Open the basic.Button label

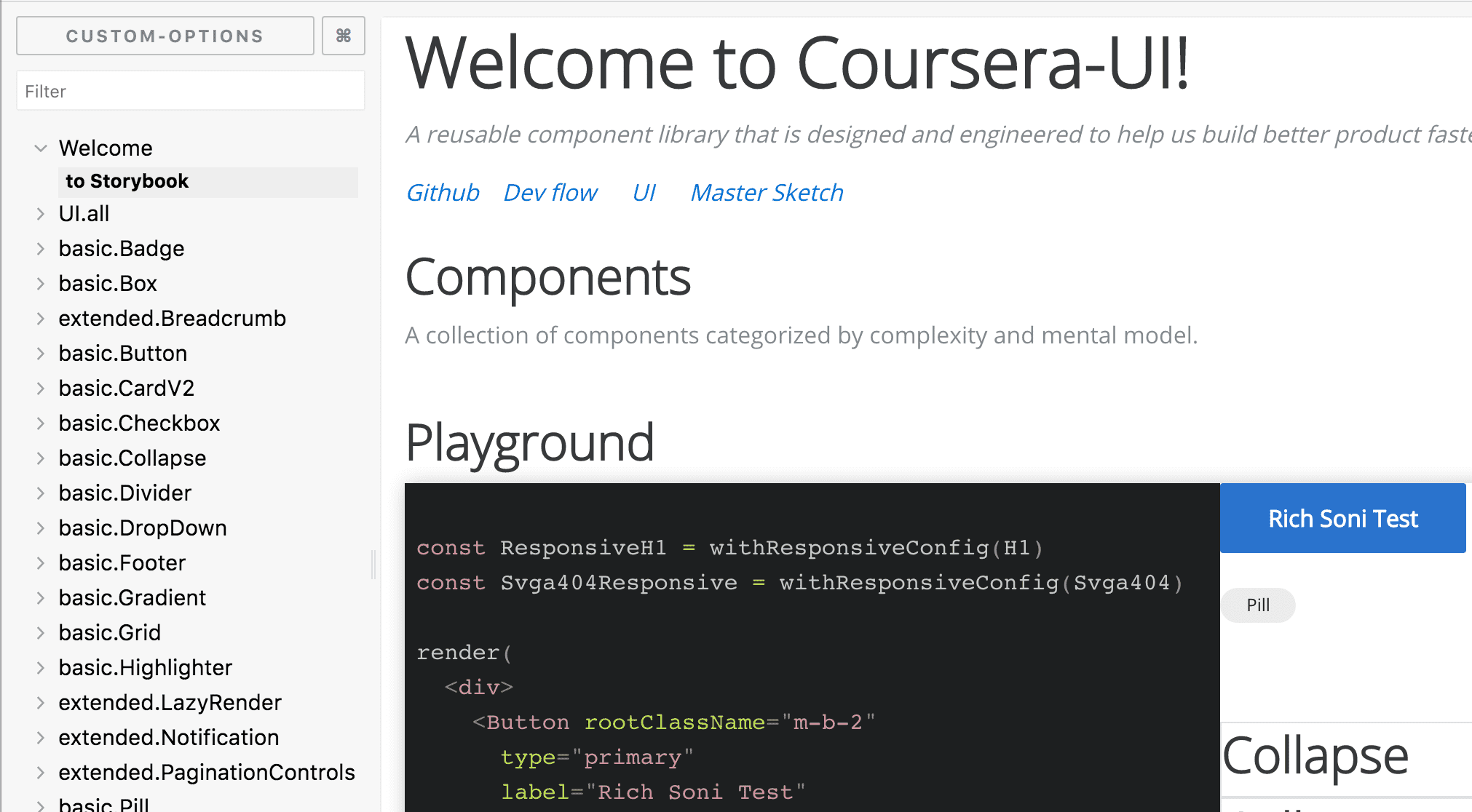click(x=123, y=354)
